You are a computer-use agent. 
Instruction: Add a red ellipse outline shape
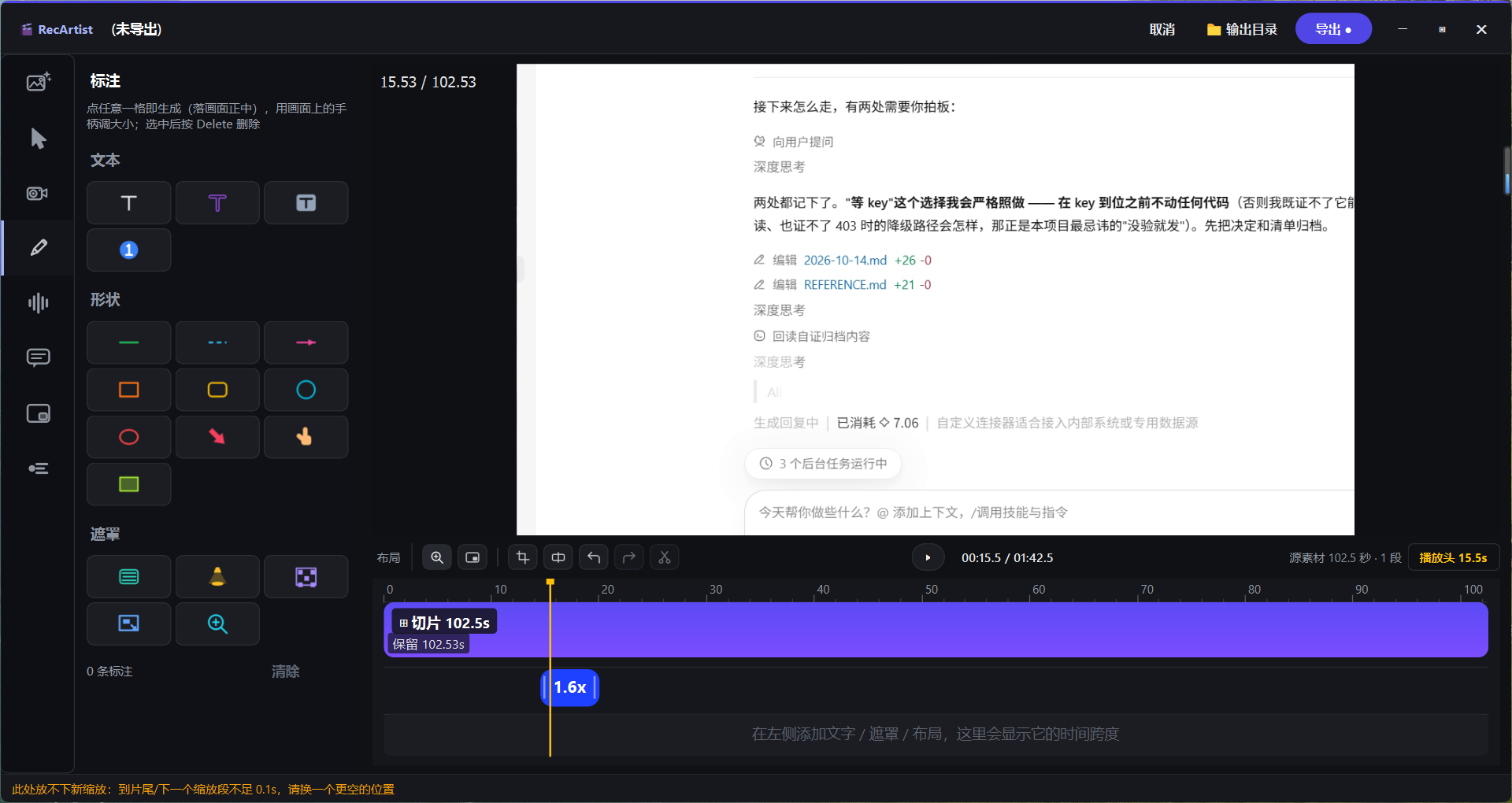(x=129, y=437)
